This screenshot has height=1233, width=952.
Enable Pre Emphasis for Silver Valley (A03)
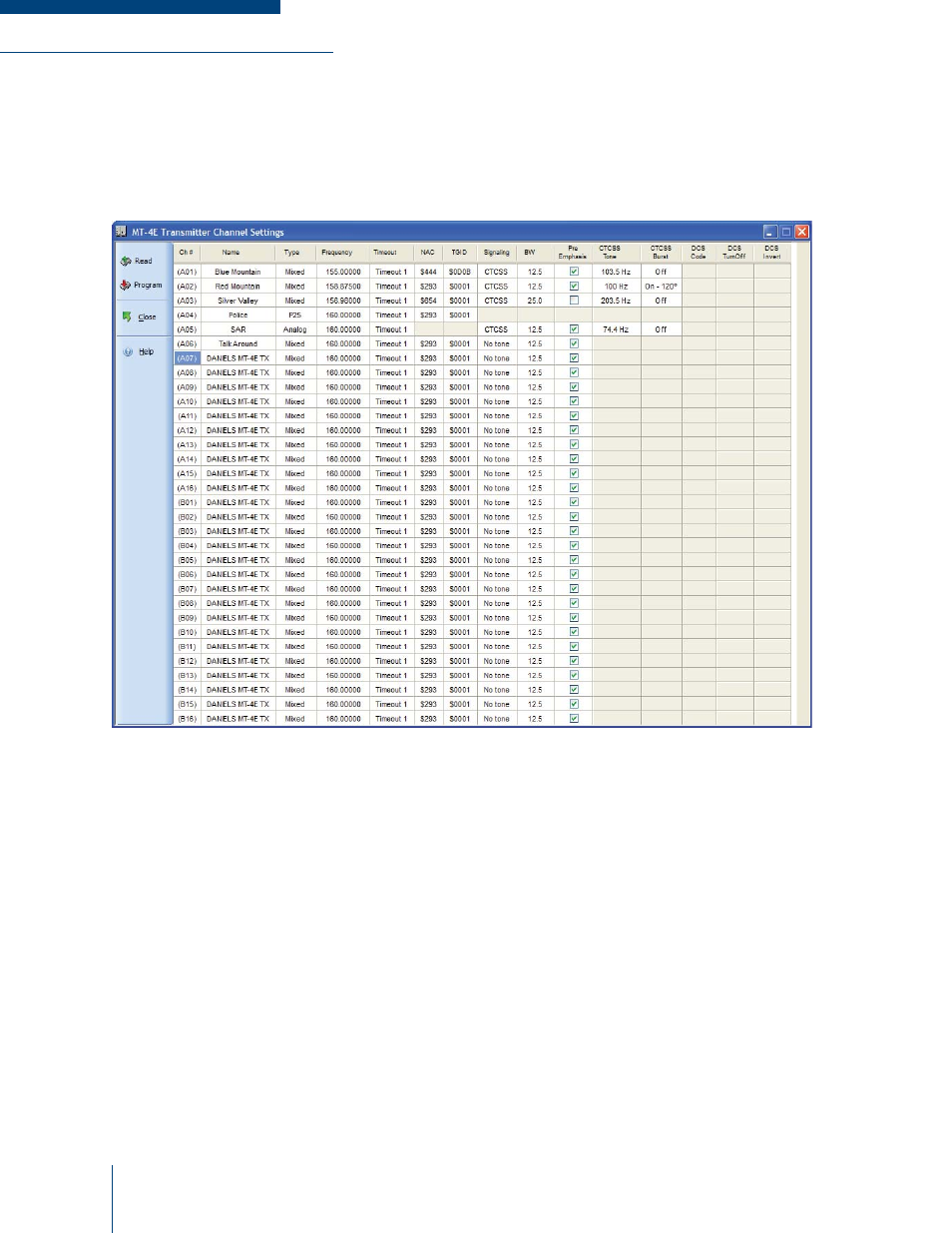coord(574,301)
